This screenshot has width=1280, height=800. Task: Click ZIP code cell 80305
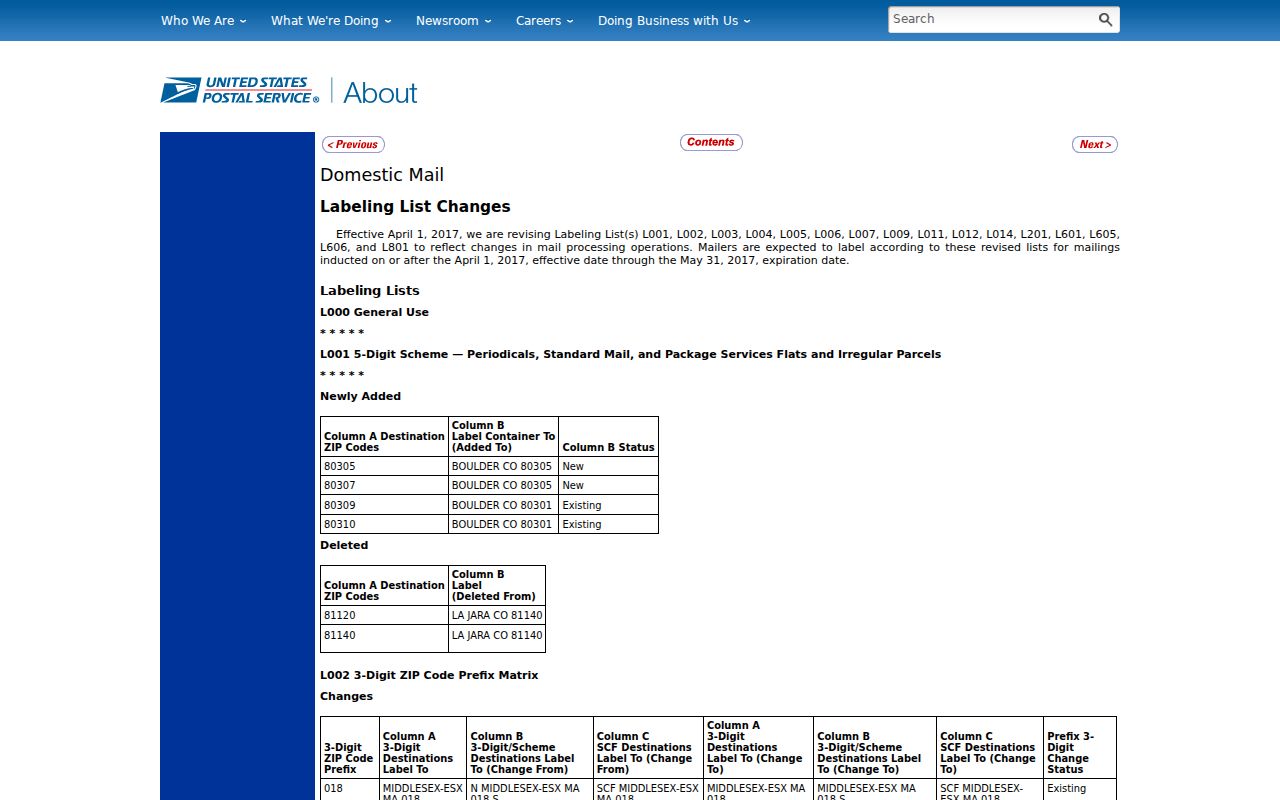tap(384, 466)
